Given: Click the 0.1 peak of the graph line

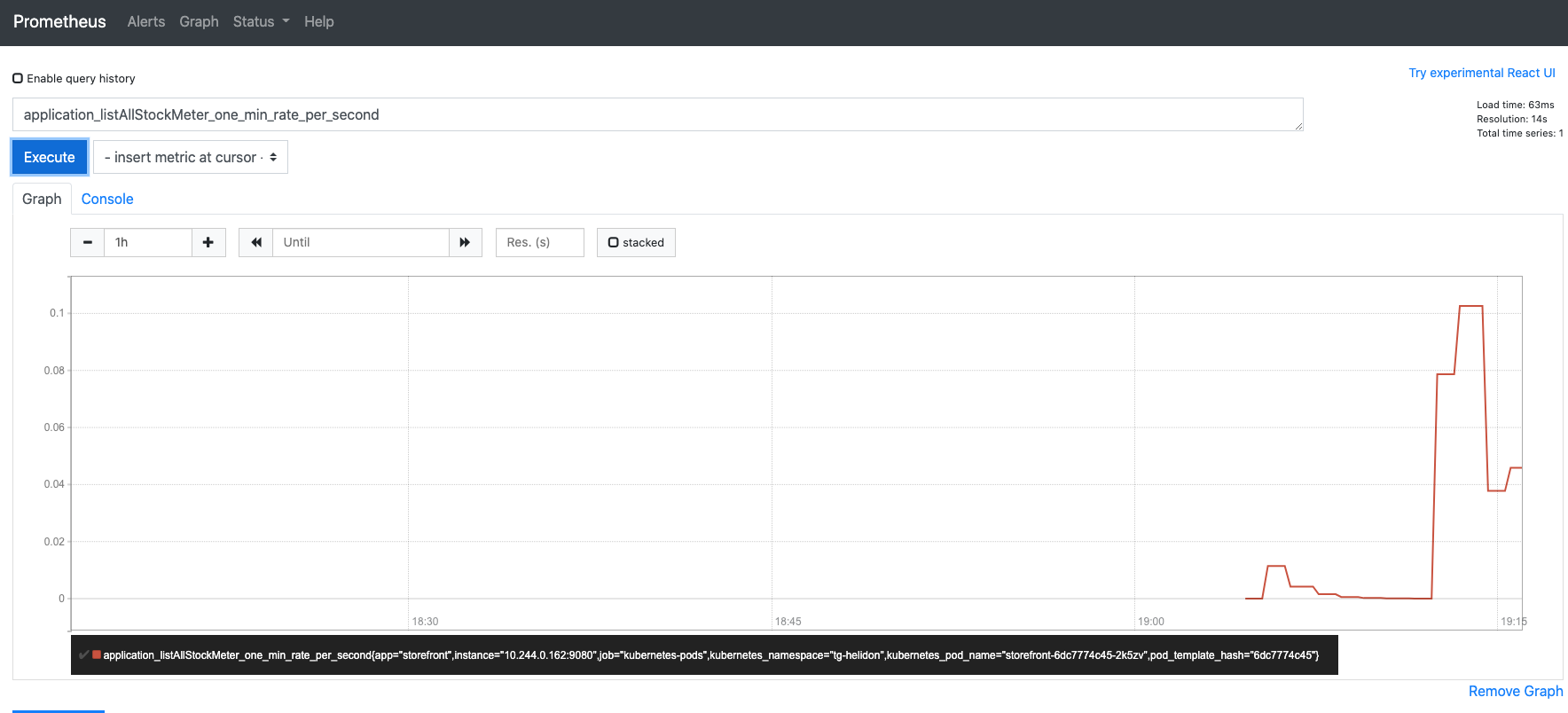Looking at the screenshot, I should click(x=1471, y=306).
